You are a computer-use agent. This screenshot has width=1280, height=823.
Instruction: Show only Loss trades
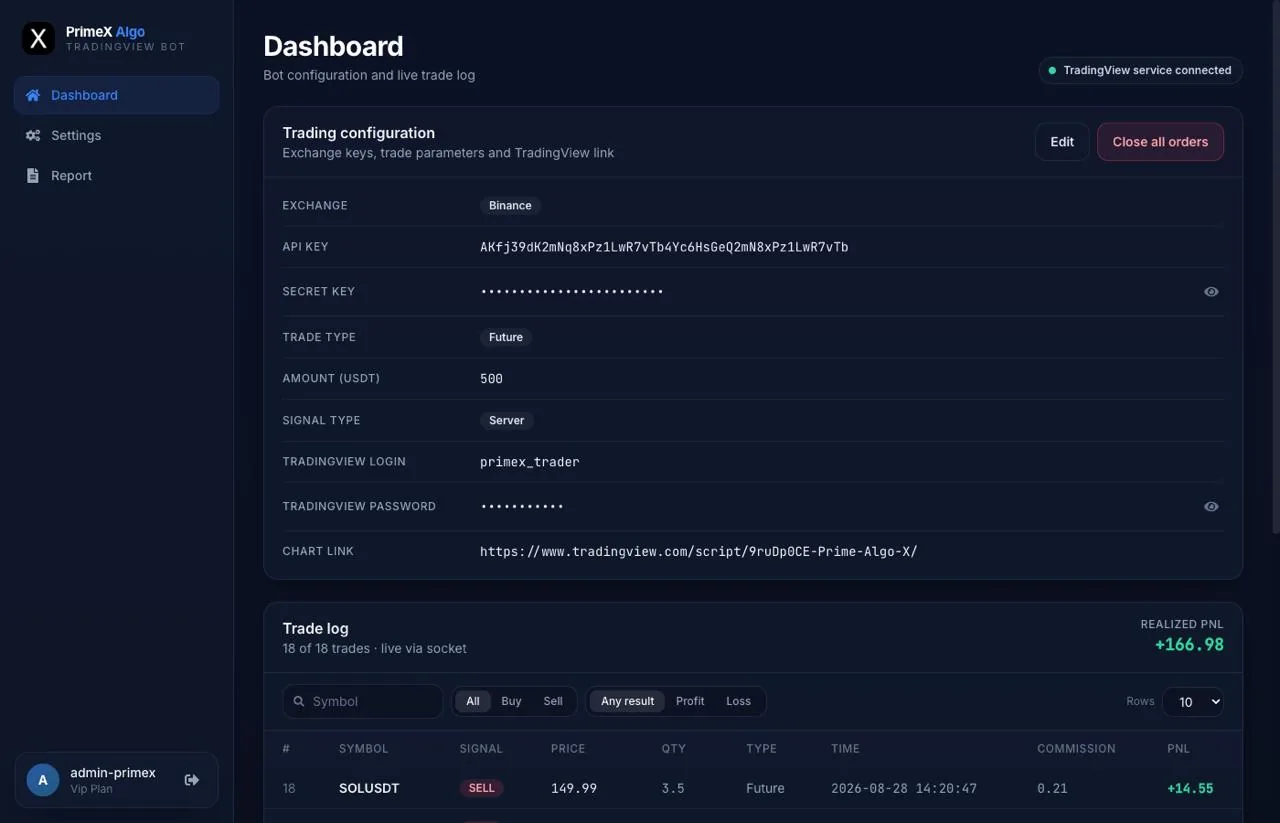pos(738,701)
